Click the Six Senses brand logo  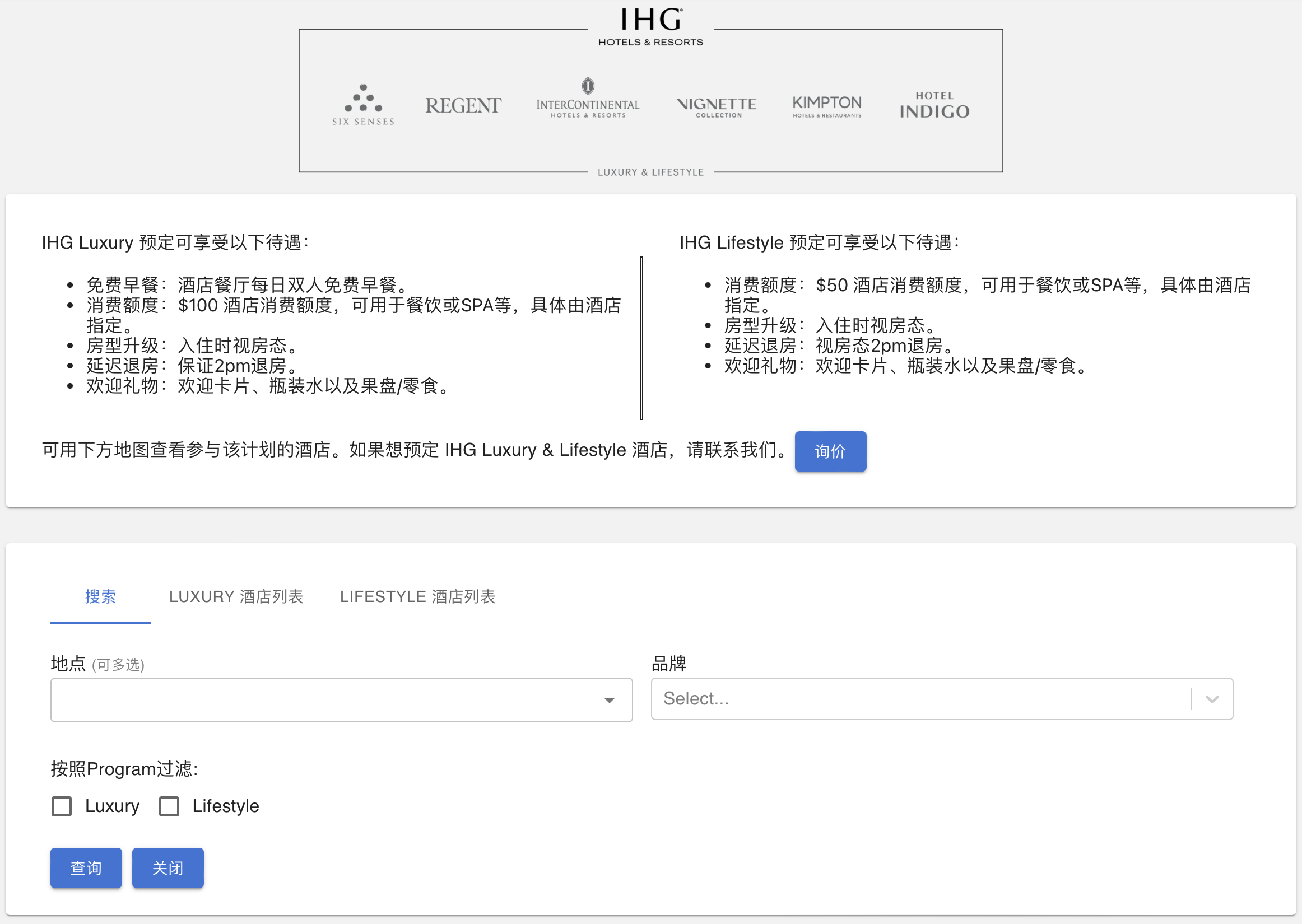click(363, 105)
